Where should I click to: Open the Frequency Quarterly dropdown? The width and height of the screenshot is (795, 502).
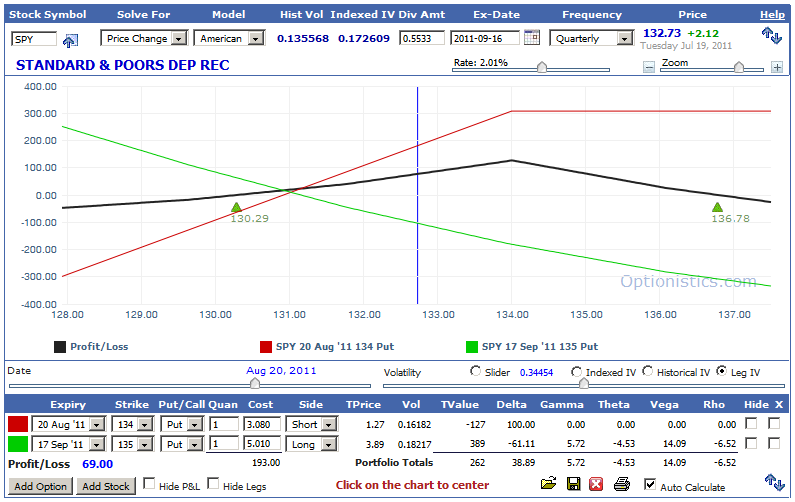pyautogui.click(x=592, y=39)
